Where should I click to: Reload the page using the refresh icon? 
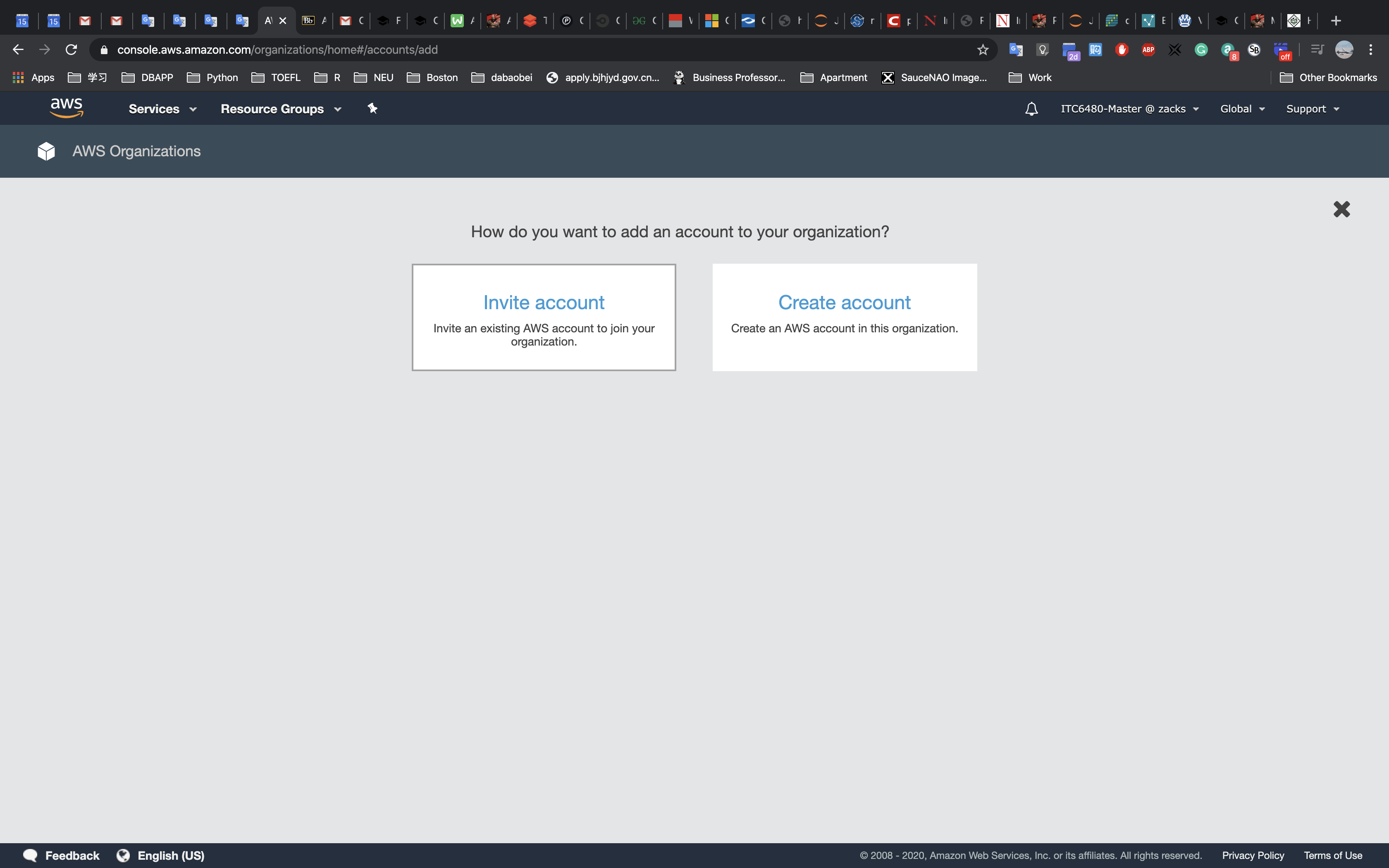tap(71, 50)
